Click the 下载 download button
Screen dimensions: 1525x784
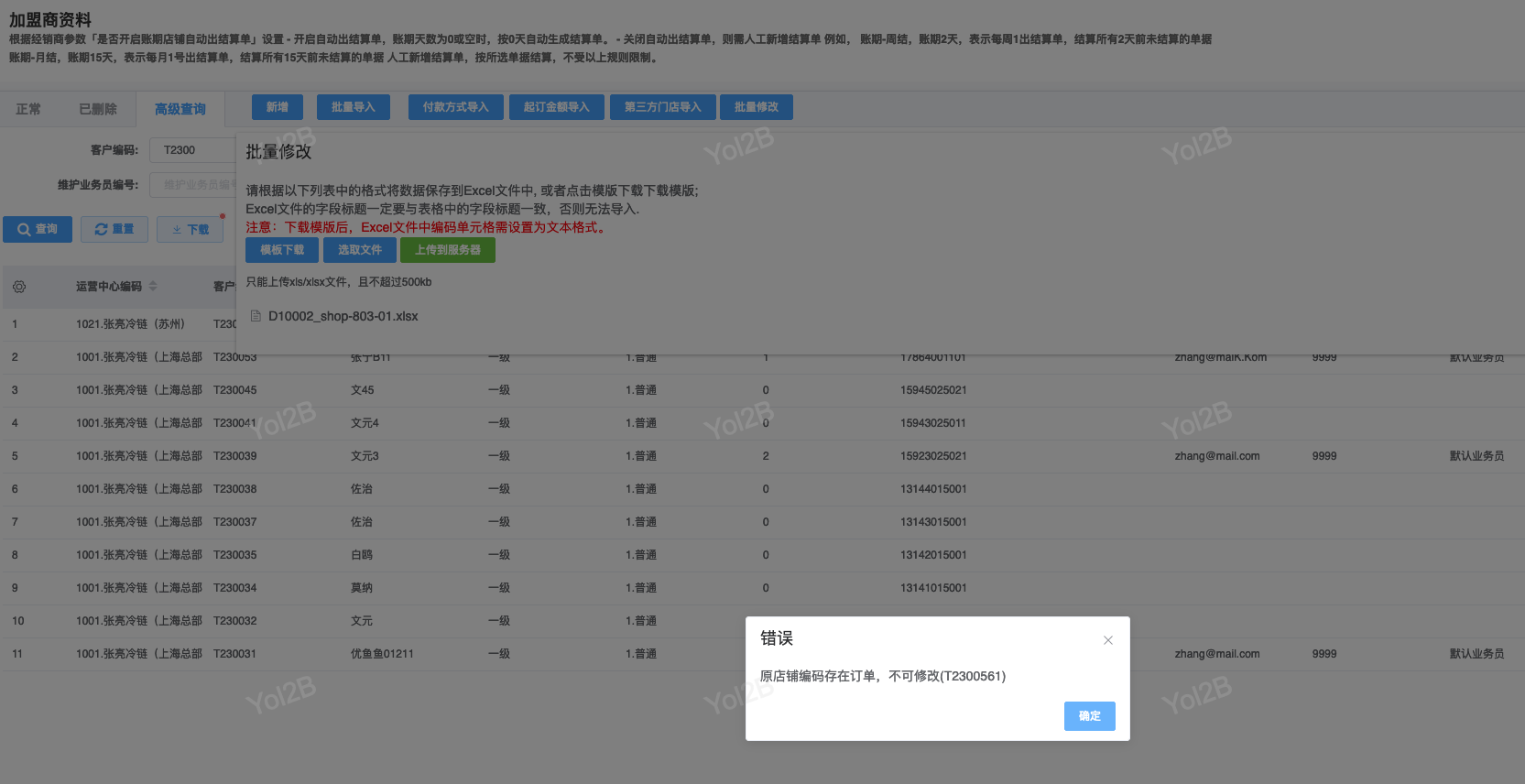coord(191,229)
